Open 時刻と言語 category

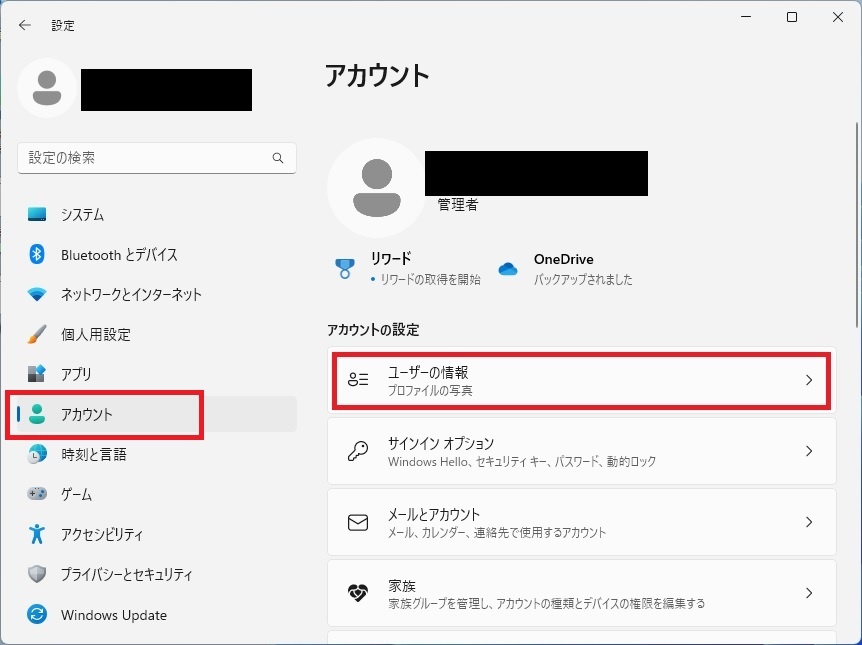[x=157, y=454]
